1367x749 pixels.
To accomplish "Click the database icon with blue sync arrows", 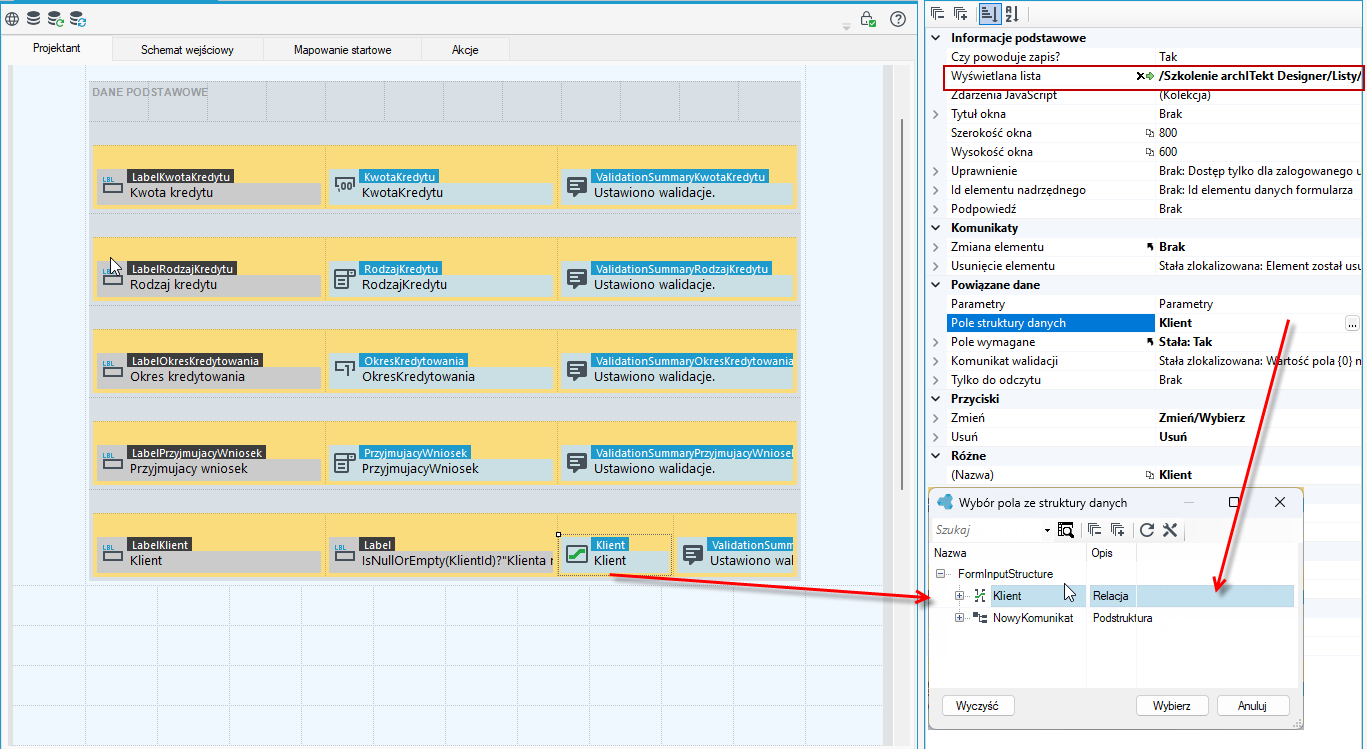I will tap(78, 18).
